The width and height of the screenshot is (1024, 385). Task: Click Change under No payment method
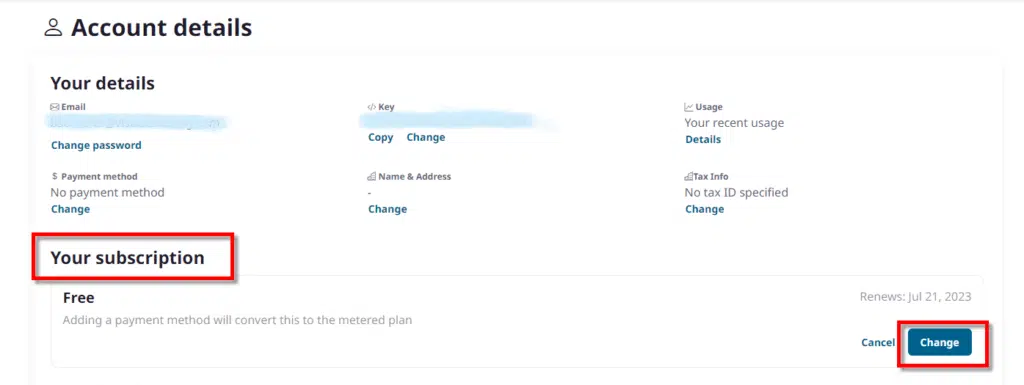(x=71, y=209)
